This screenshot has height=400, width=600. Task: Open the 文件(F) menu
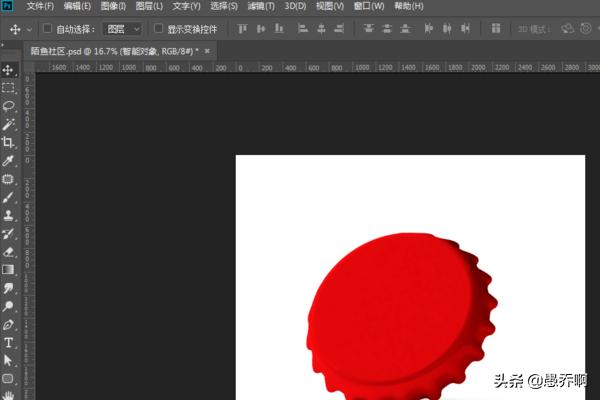(x=40, y=6)
